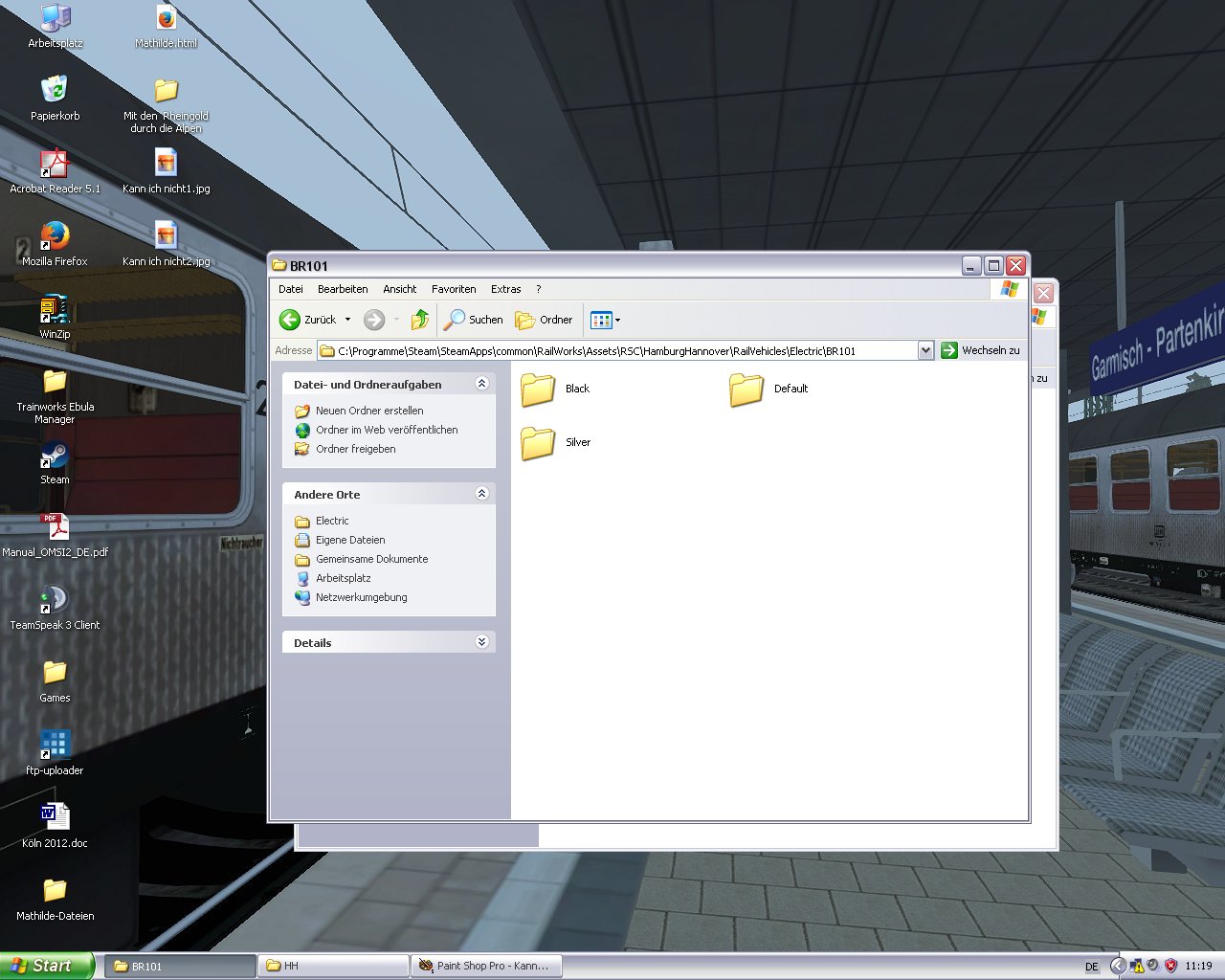Open the views (Ansichten) dropdown button
The width and height of the screenshot is (1225, 980).
pyautogui.click(x=605, y=320)
